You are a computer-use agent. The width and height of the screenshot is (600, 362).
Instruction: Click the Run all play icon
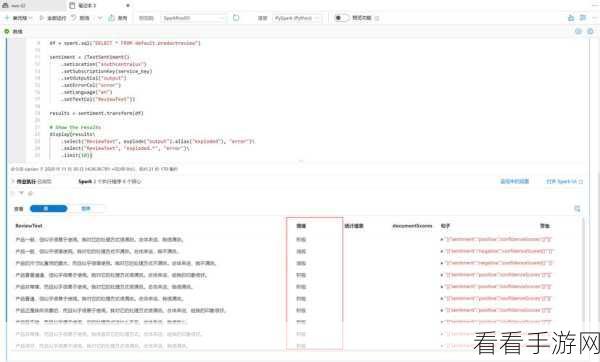coord(42,18)
